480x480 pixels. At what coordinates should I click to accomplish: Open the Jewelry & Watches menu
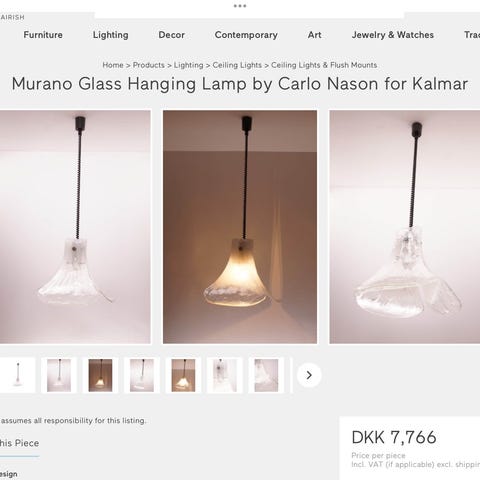point(393,35)
